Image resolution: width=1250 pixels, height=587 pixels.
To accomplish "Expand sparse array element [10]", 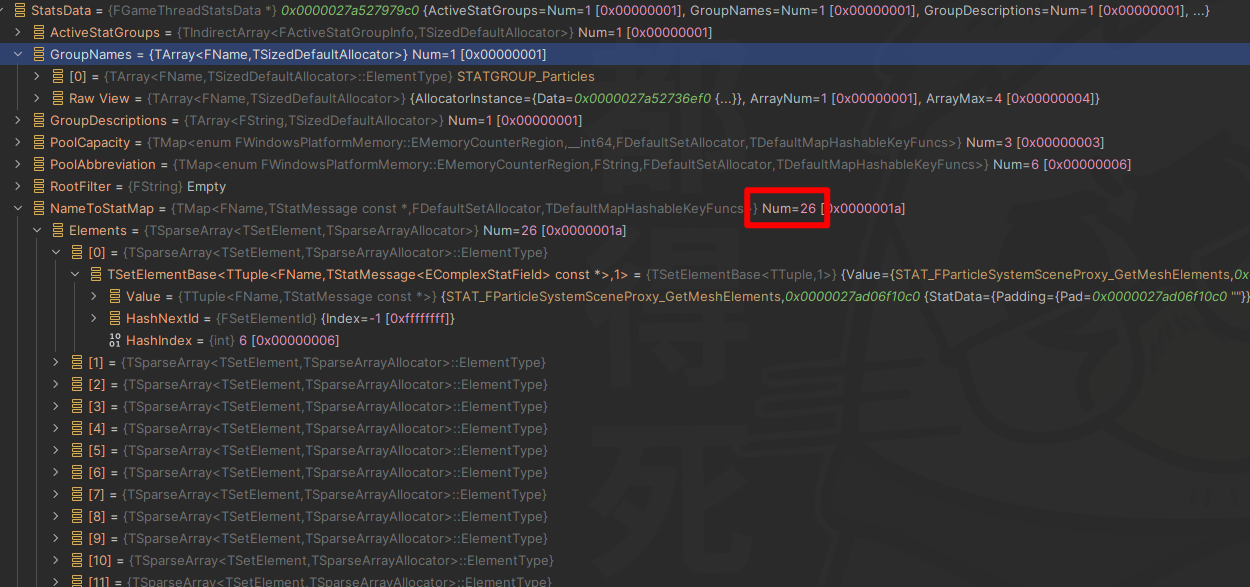I will pos(56,560).
